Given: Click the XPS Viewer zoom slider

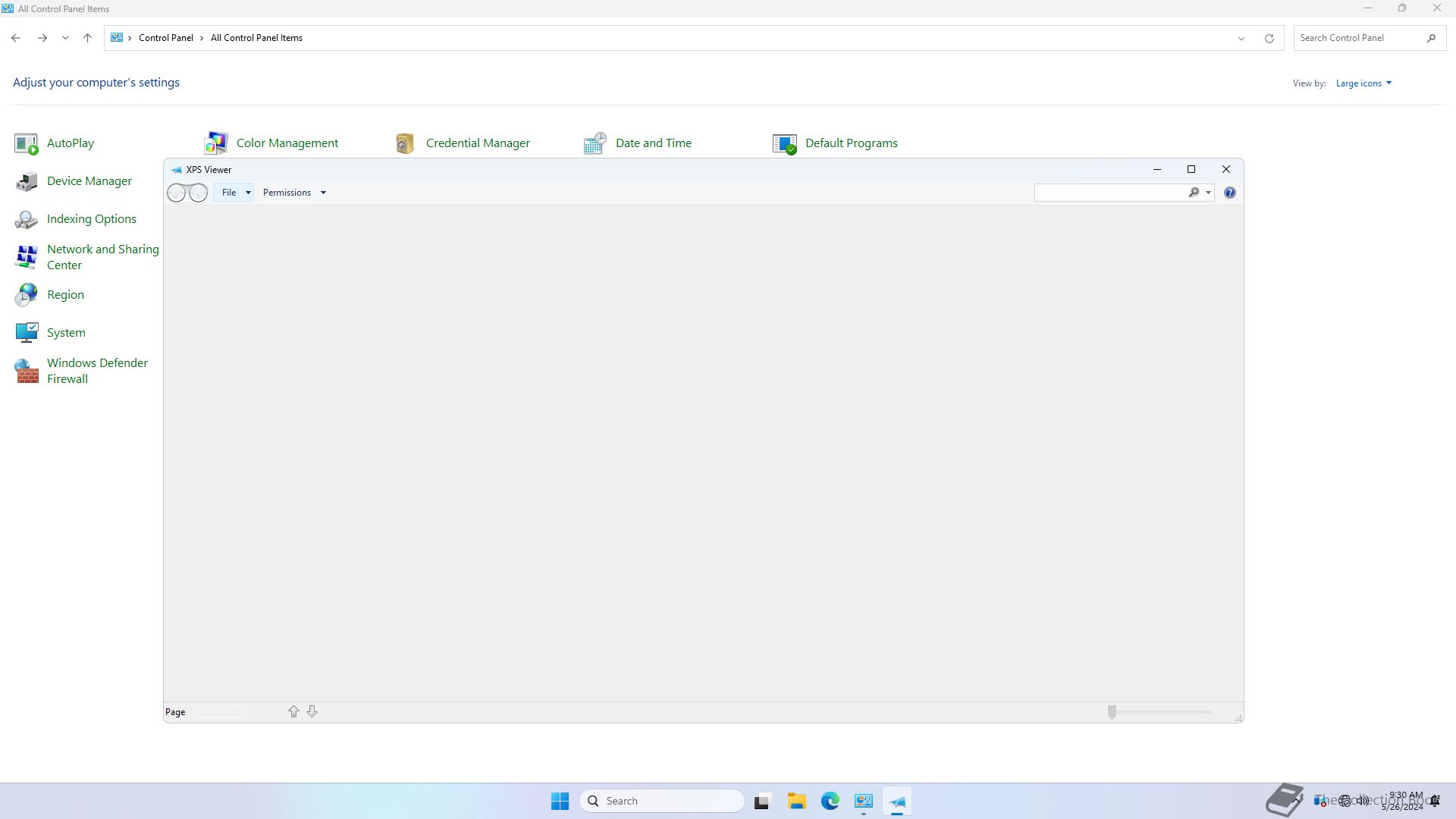Looking at the screenshot, I should click(1112, 711).
